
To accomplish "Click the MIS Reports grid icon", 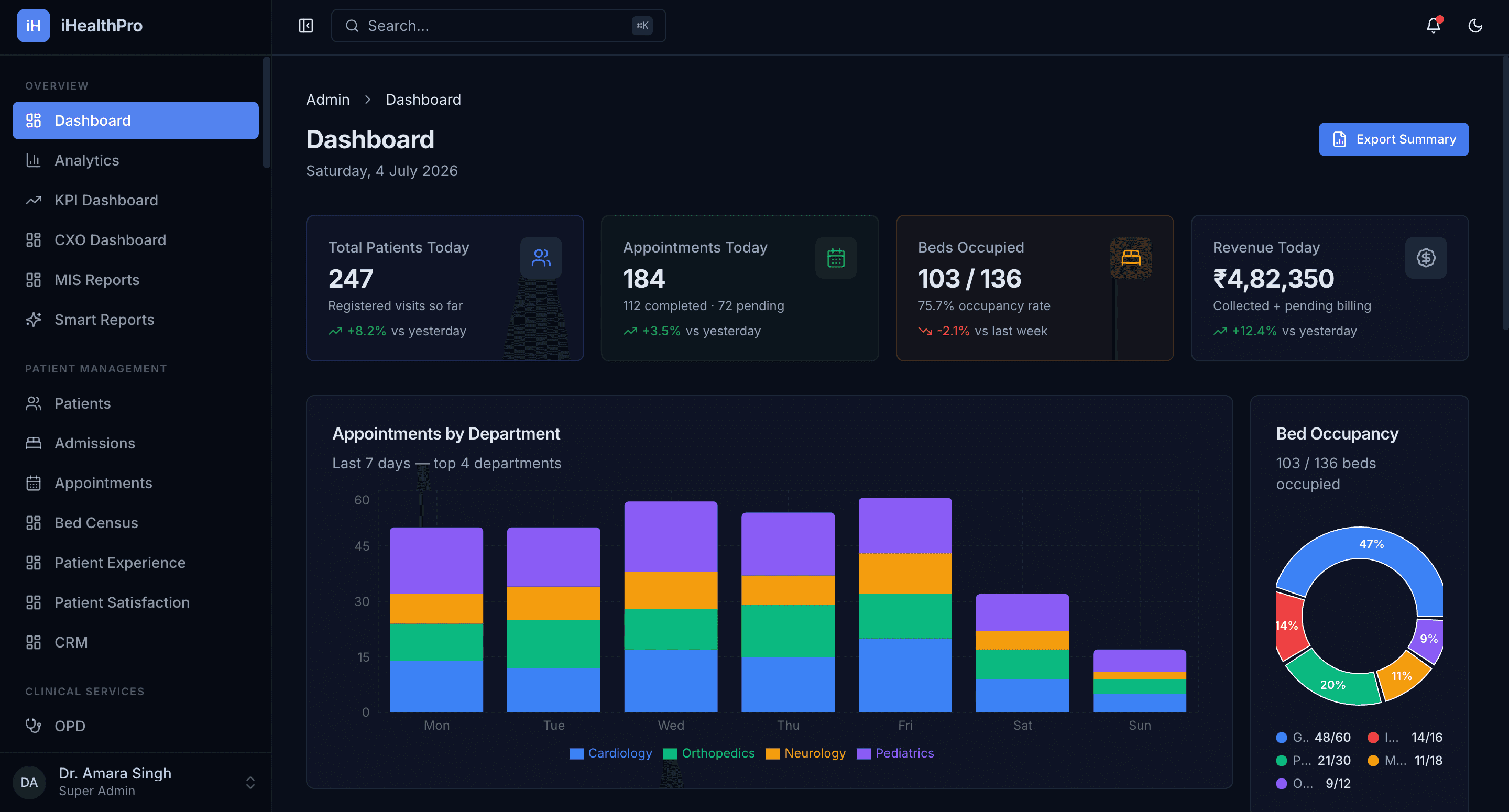I will tap(34, 280).
